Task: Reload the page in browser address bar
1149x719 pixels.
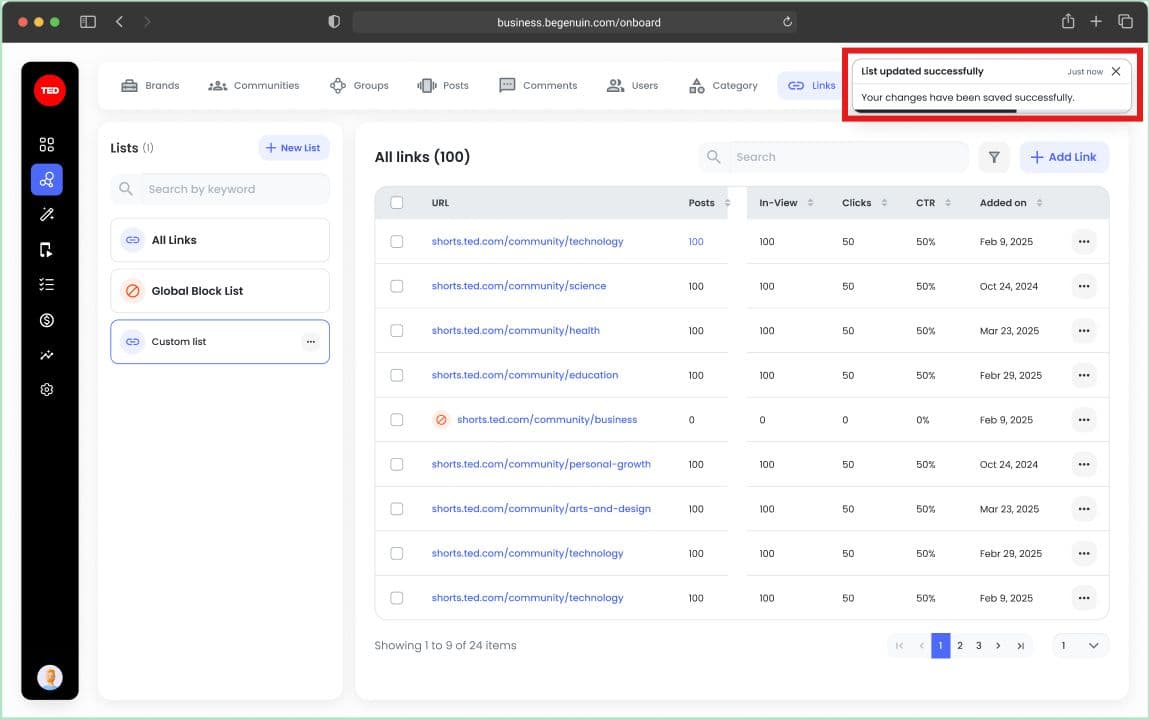Action: coord(787,22)
